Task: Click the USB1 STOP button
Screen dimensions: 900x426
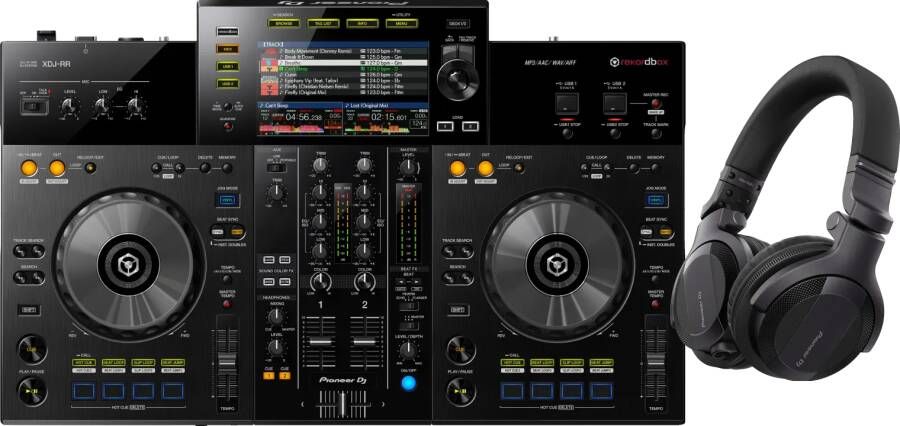Action: pyautogui.click(x=567, y=134)
